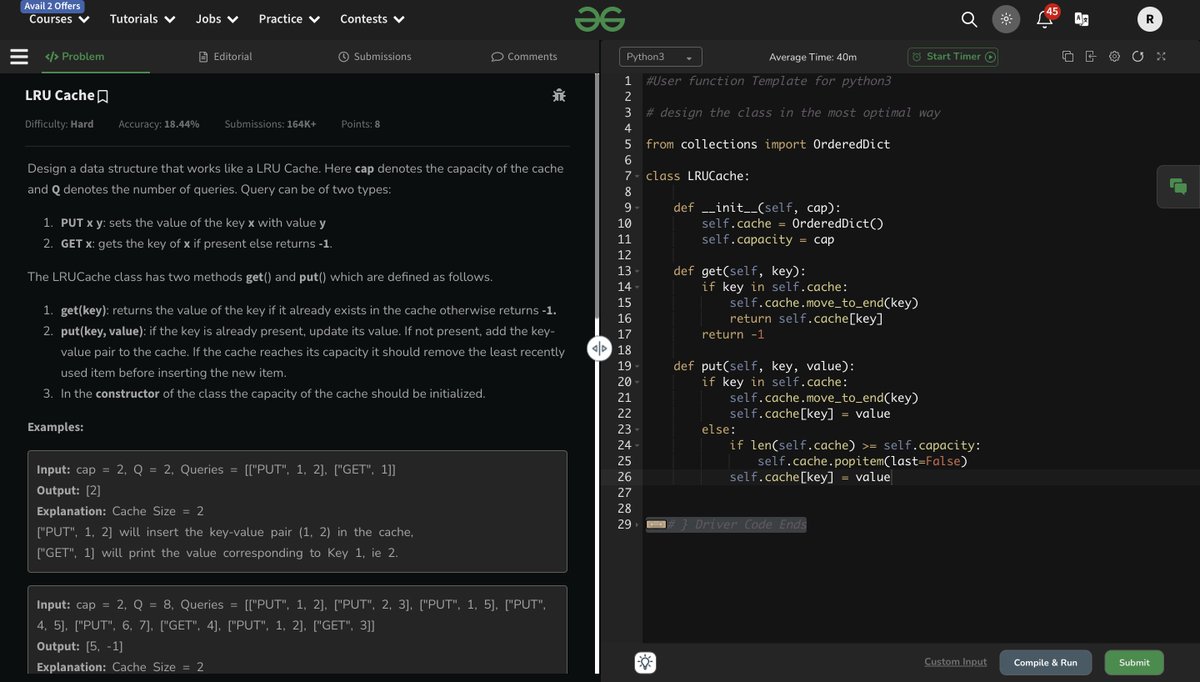Toggle the light/dark theme sun button

tap(1006, 19)
